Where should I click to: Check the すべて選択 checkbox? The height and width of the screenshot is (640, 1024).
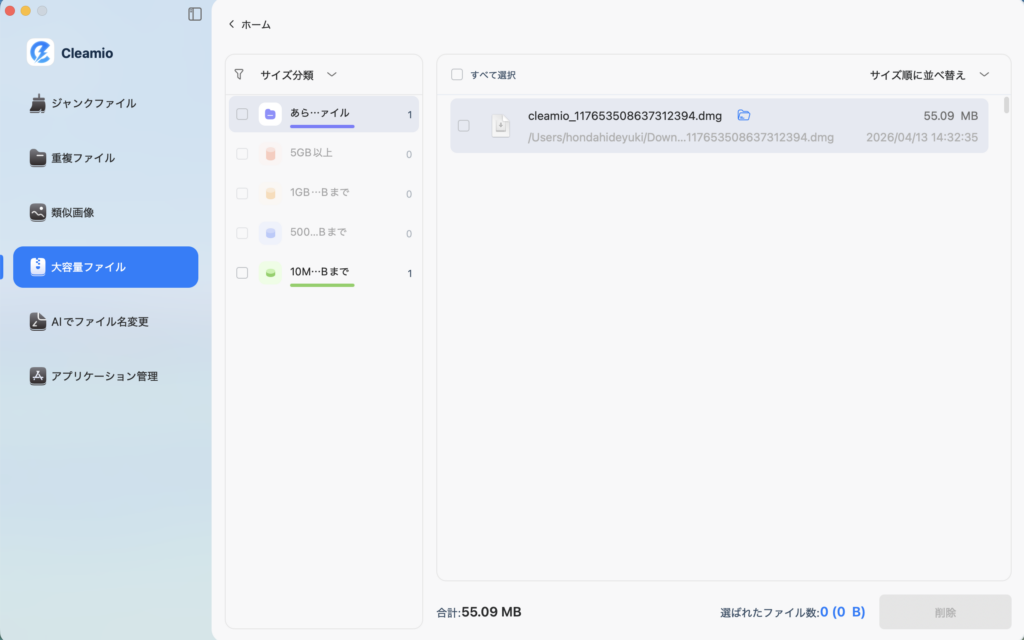[457, 75]
